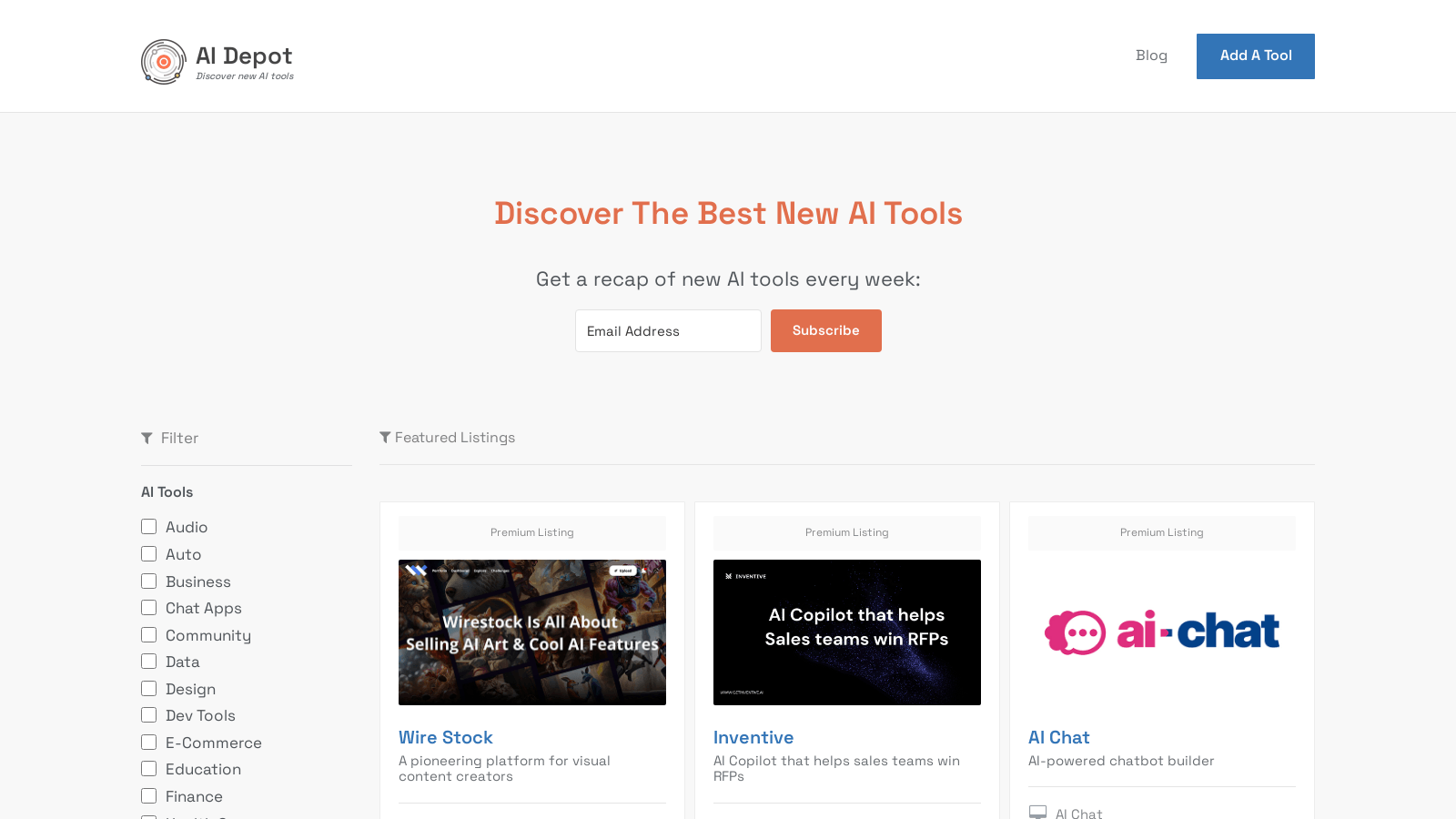Open the Inventive title link
Screen dimensions: 1456x819
753,738
